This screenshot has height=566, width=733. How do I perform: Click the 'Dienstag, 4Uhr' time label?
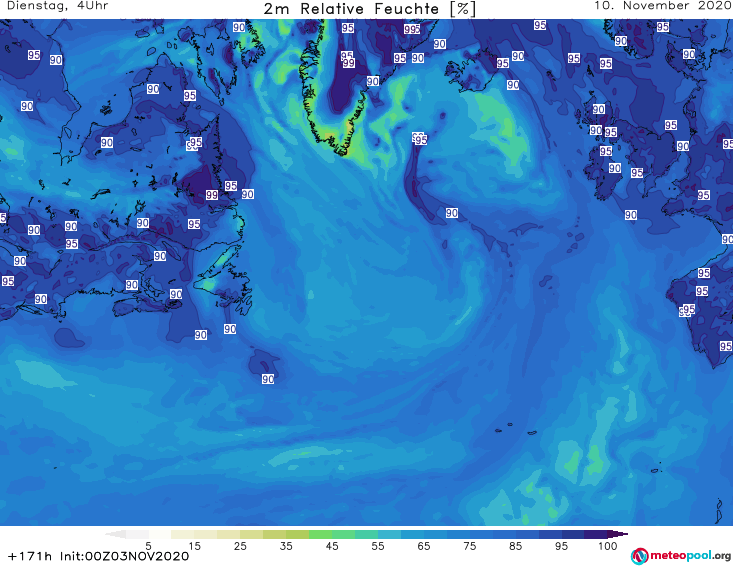[x=57, y=6]
